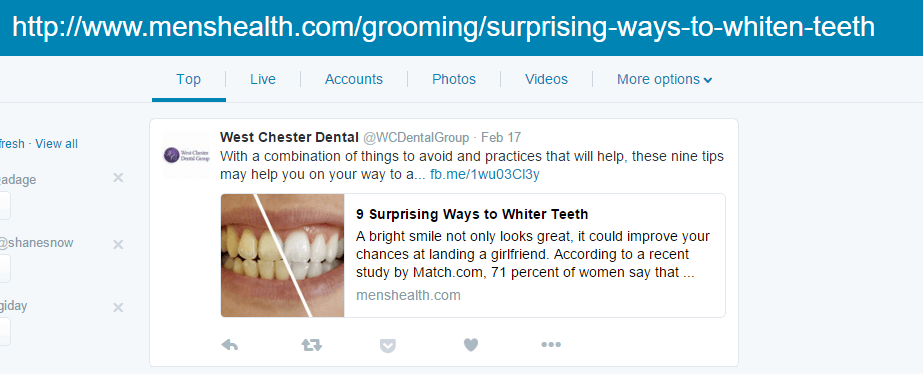Viewport: 923px width, 374px height.
Task: Retweet the West Chester Dental post
Action: (x=311, y=345)
